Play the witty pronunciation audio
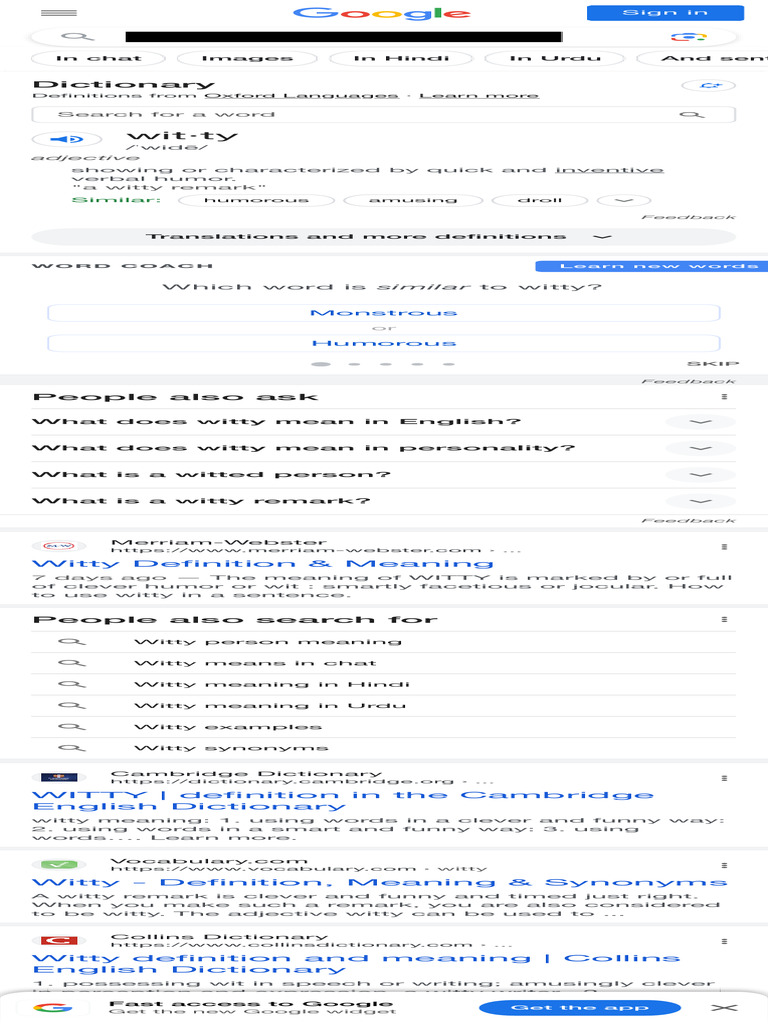The height and width of the screenshot is (1024, 768). click(67, 139)
